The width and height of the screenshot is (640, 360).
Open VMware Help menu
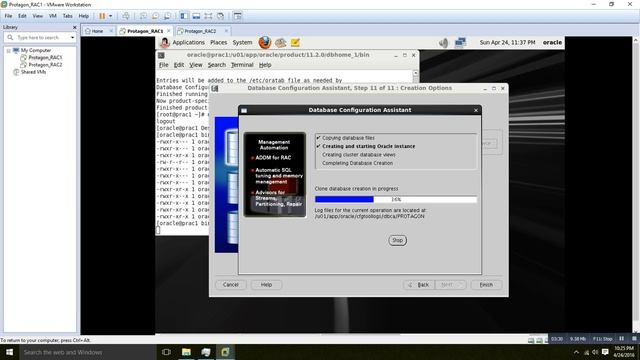pos(84,16)
